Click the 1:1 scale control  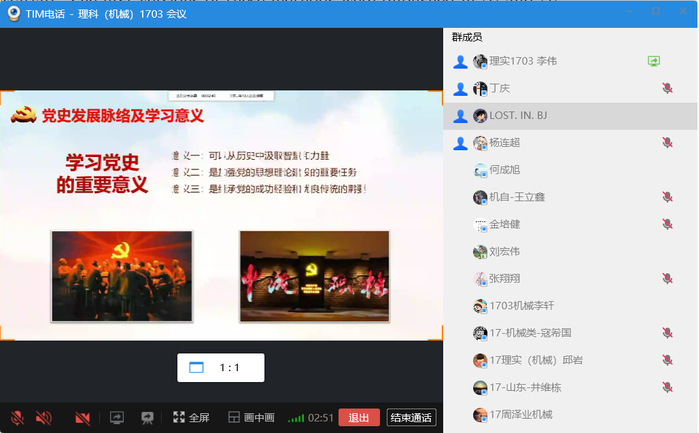pos(220,368)
